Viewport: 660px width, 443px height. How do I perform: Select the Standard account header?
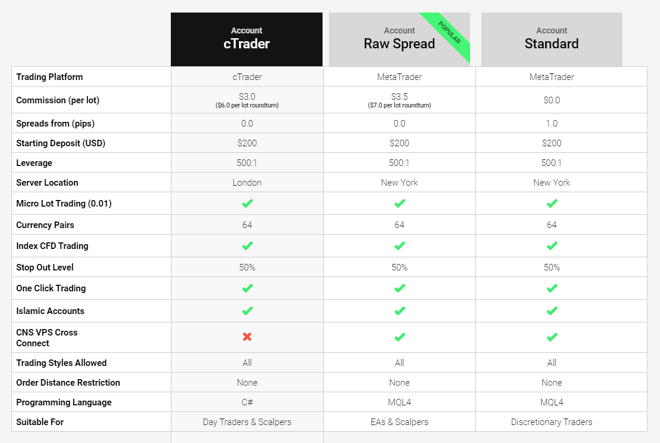click(551, 39)
